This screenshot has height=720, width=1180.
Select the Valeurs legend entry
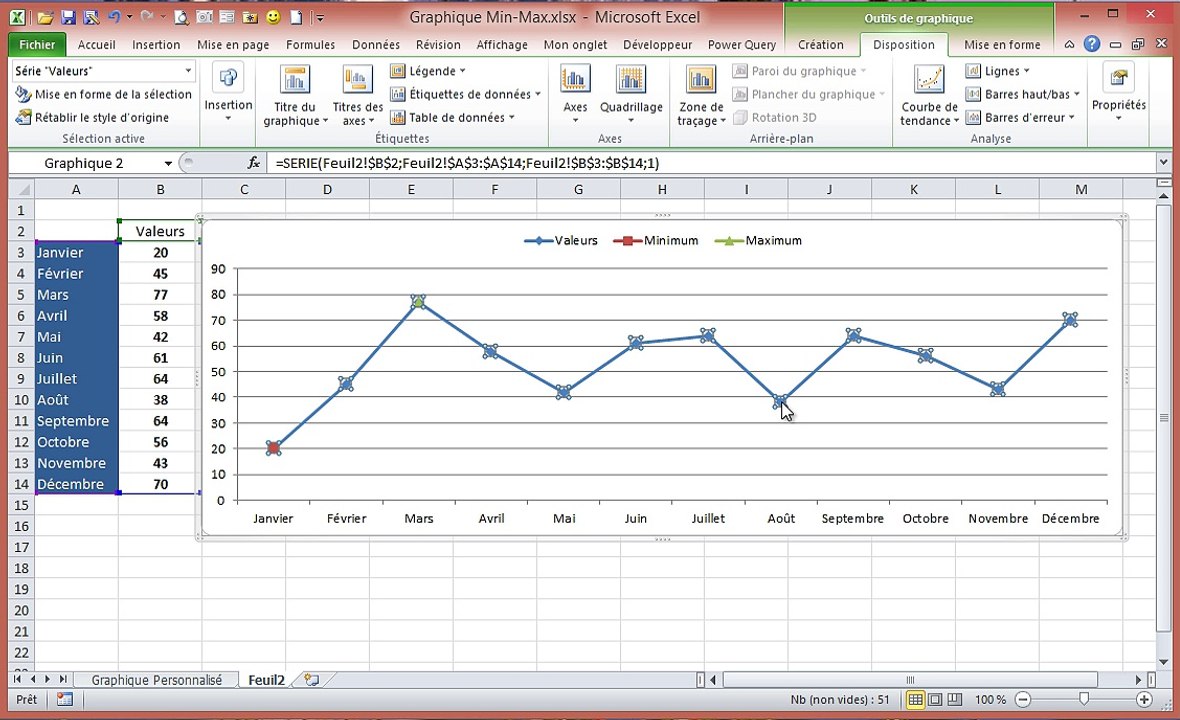(x=561, y=241)
